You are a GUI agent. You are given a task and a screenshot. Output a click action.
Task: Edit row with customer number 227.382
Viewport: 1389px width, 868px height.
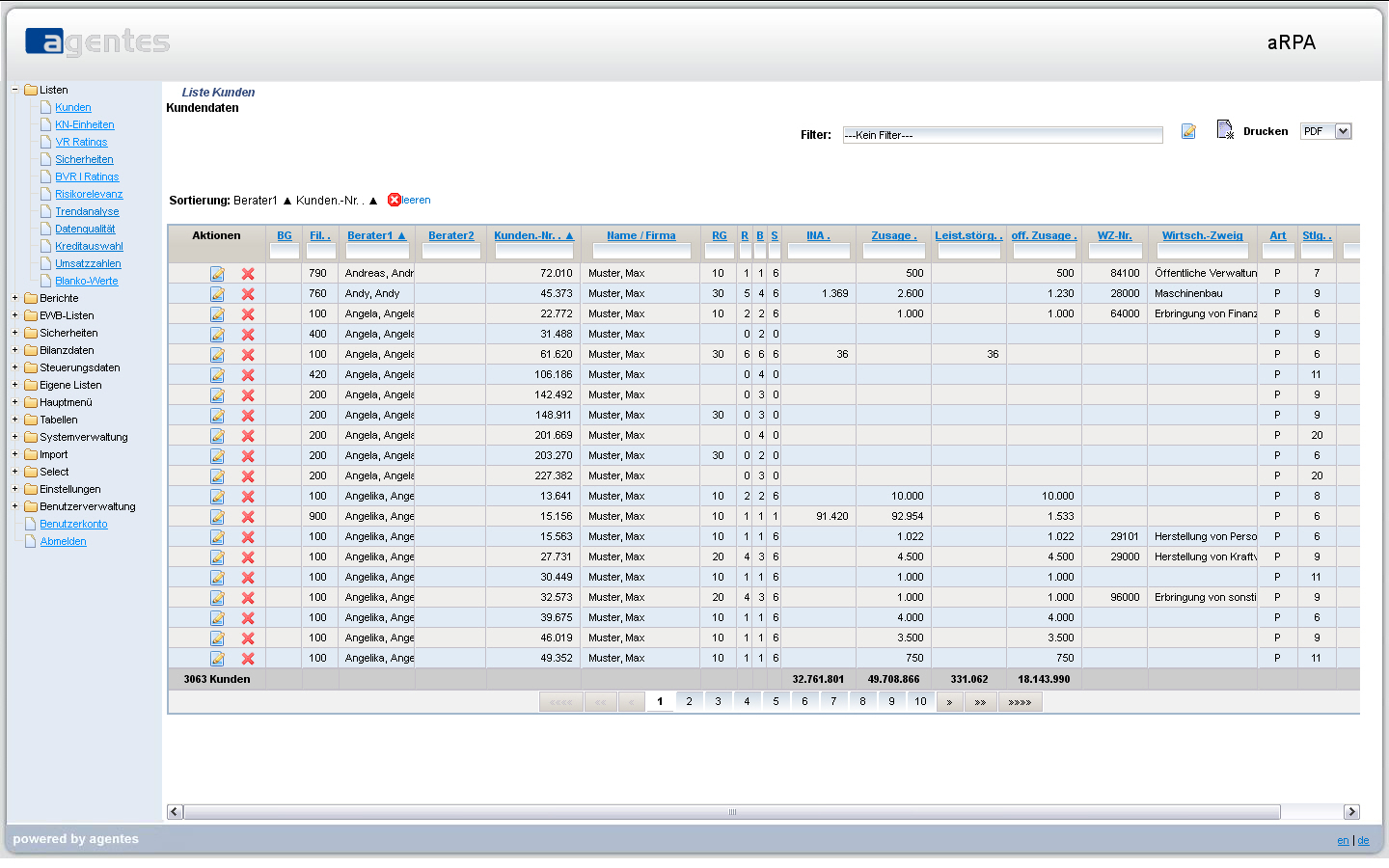217,476
